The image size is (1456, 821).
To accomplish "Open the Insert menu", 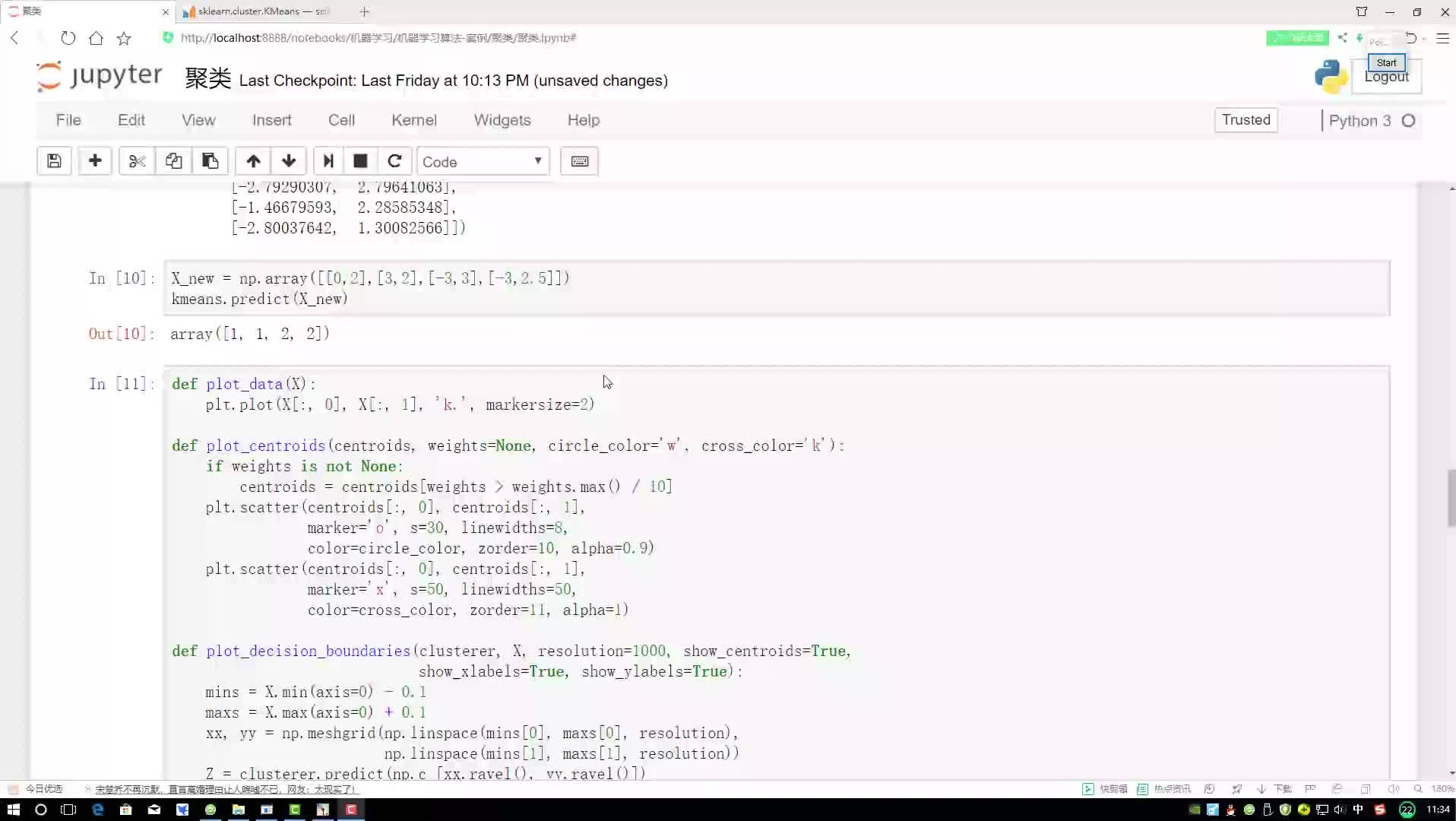I will [x=271, y=120].
